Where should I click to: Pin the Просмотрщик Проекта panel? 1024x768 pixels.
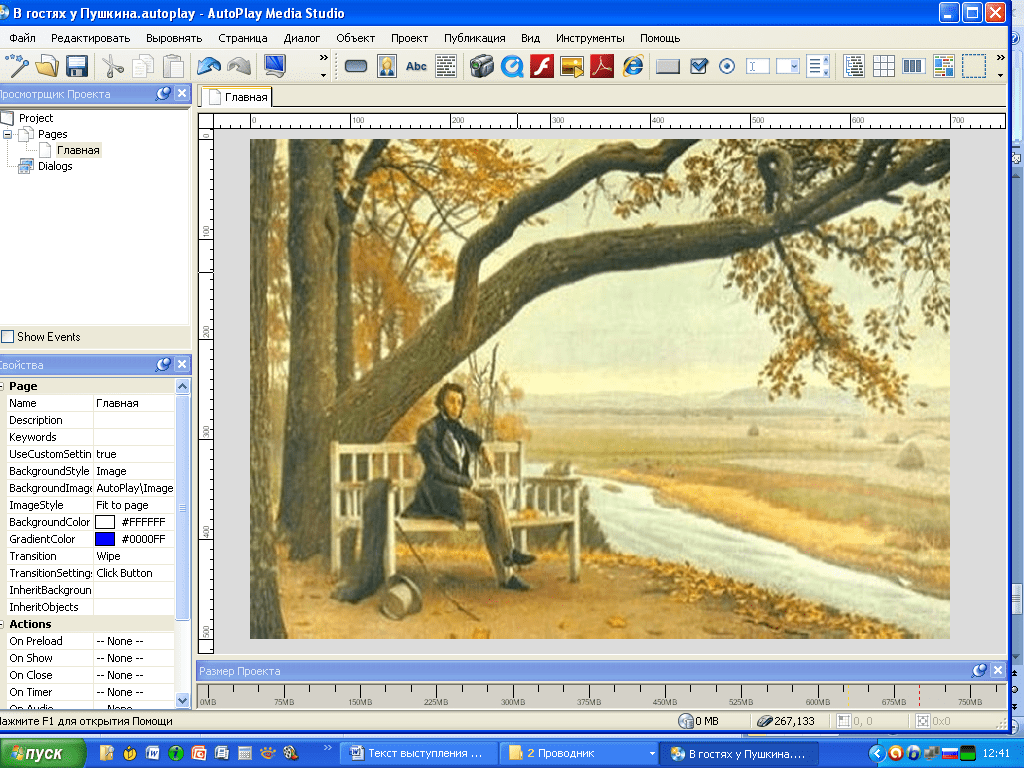[x=163, y=93]
